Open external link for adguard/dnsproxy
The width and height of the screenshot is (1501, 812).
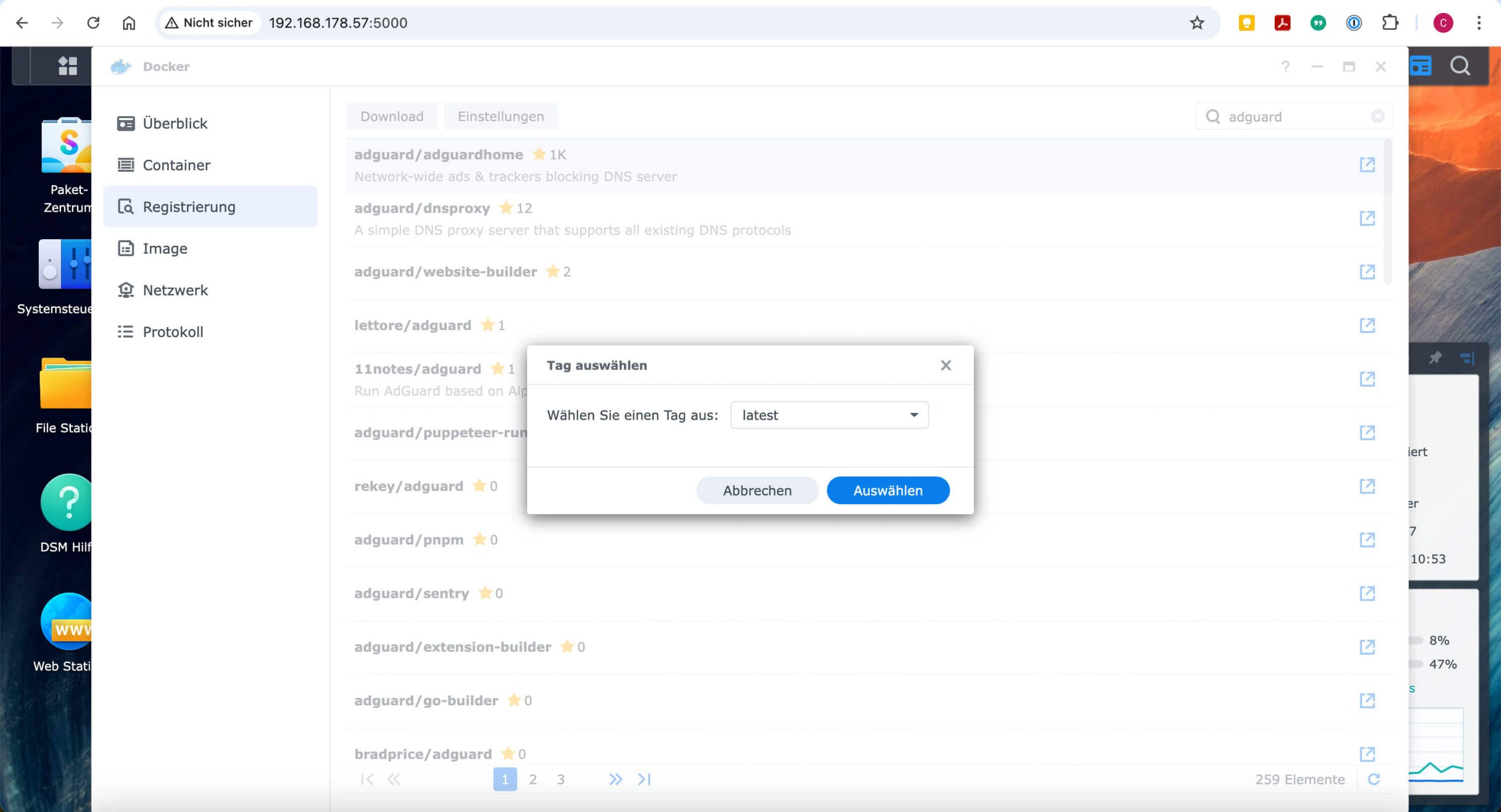tap(1367, 218)
